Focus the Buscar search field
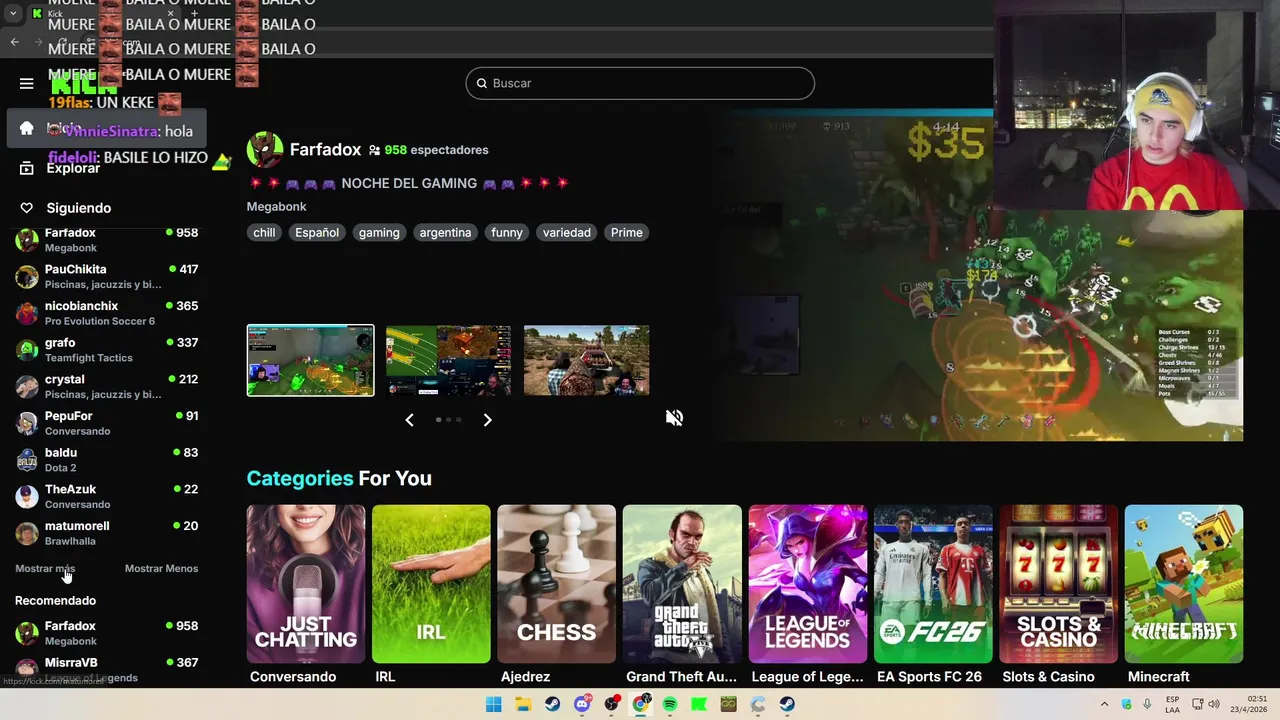 pyautogui.click(x=640, y=83)
